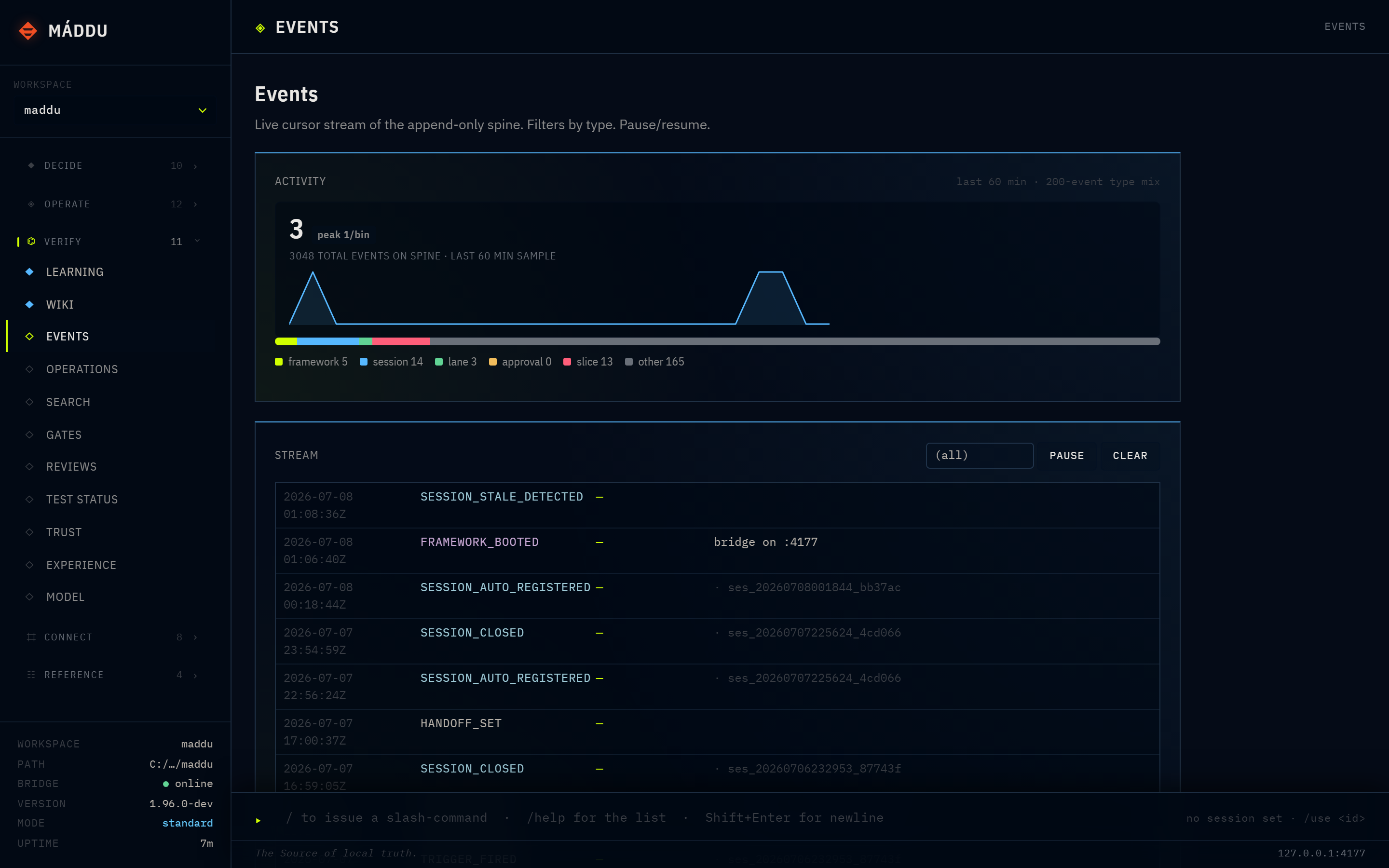Open the MODEL page
This screenshot has width=1389, height=868.
pyautogui.click(x=66, y=597)
